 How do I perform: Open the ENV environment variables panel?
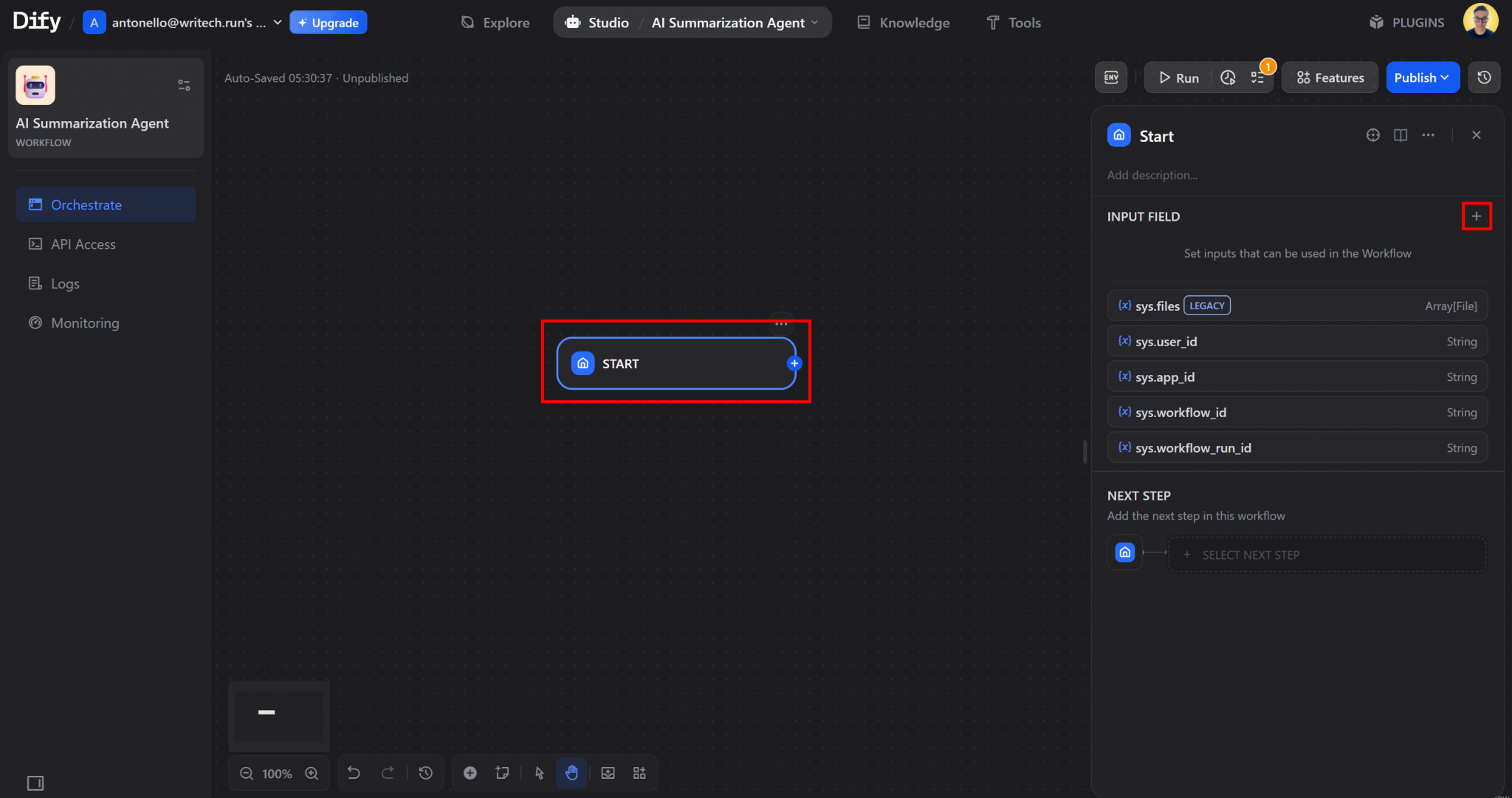tap(1111, 78)
